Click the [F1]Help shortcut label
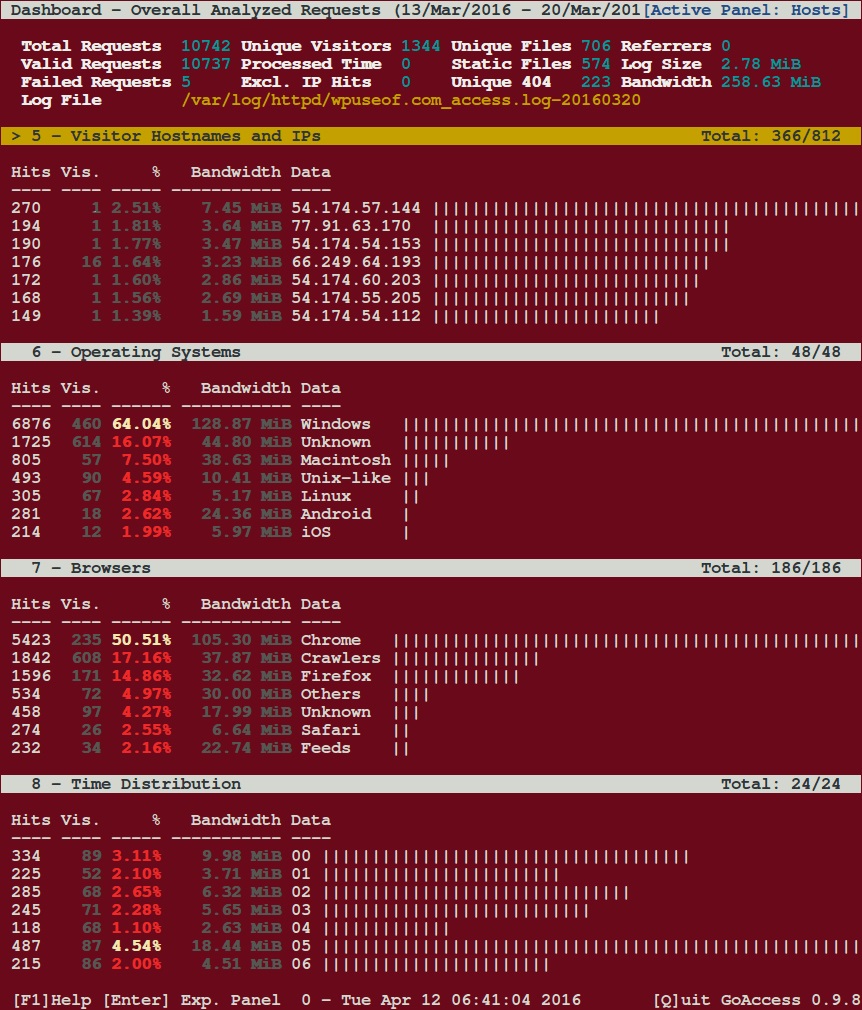The height and width of the screenshot is (1010, 862). [x=52, y=1000]
